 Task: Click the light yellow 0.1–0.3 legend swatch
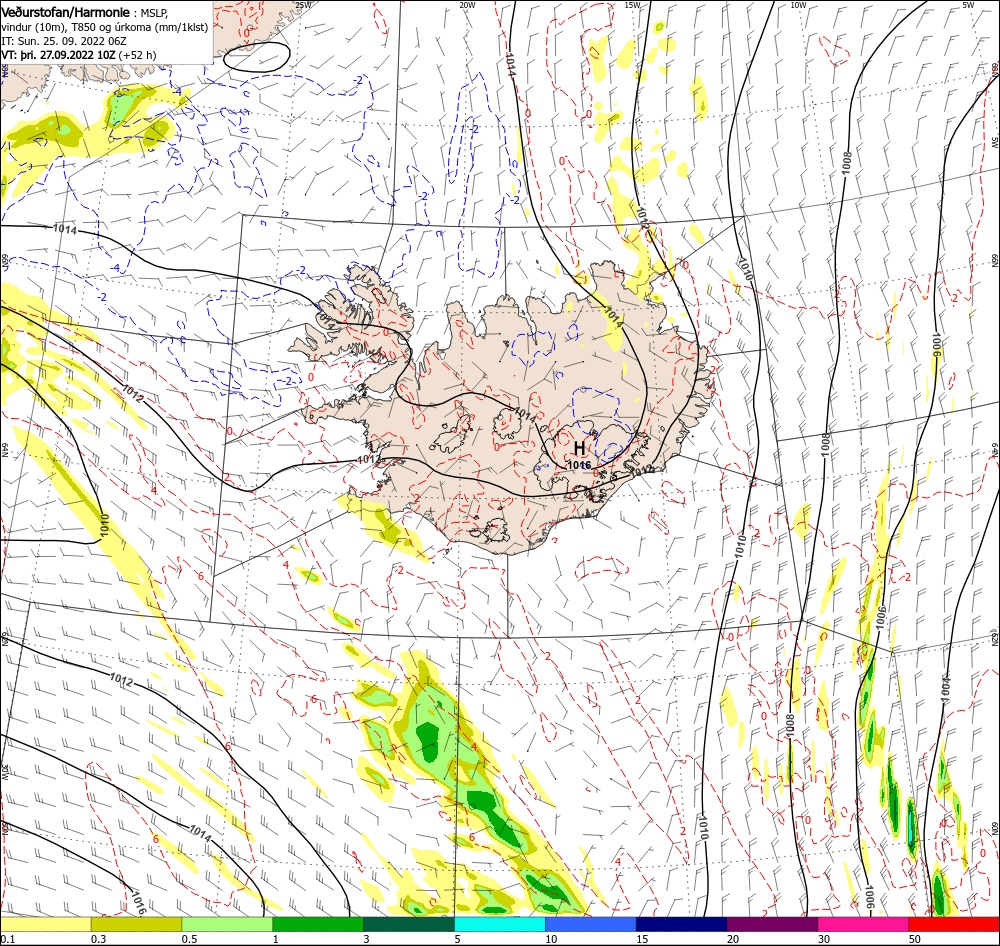46,924
